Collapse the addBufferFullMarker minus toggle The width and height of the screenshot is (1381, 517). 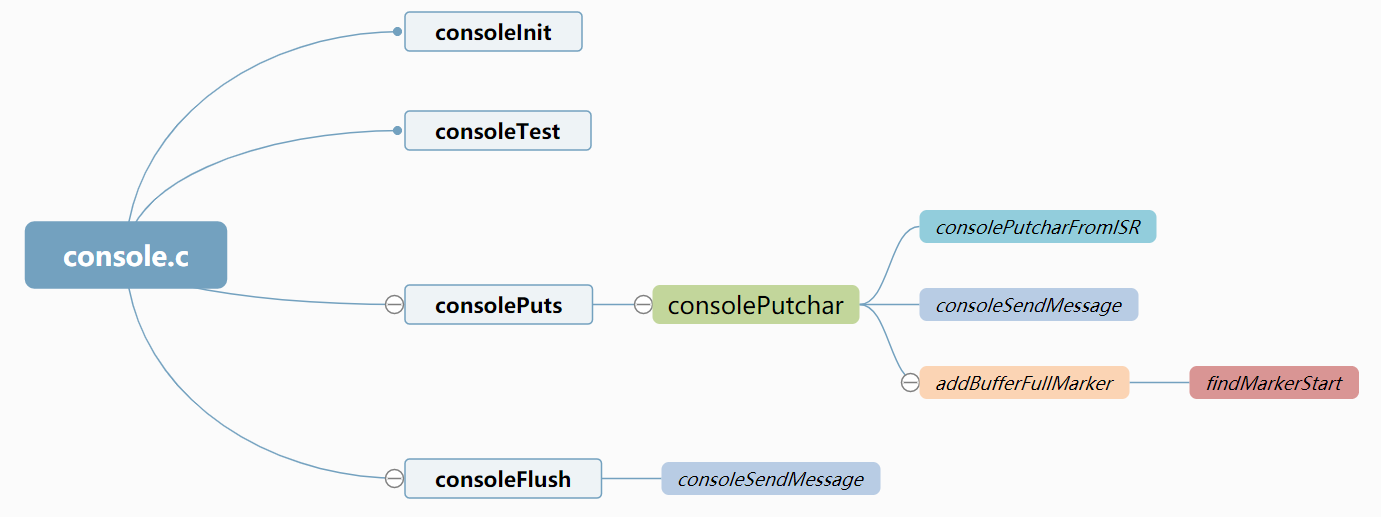point(909,382)
